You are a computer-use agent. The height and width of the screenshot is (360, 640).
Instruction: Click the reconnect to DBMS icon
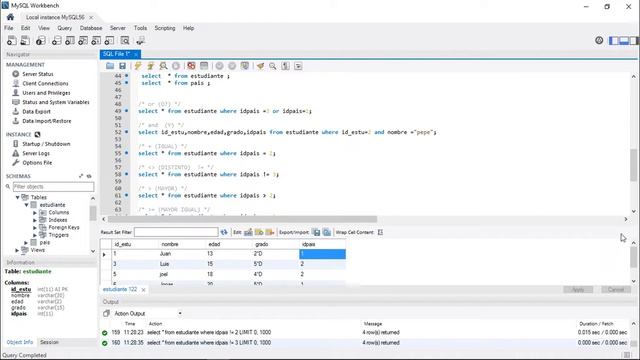(x=140, y=40)
